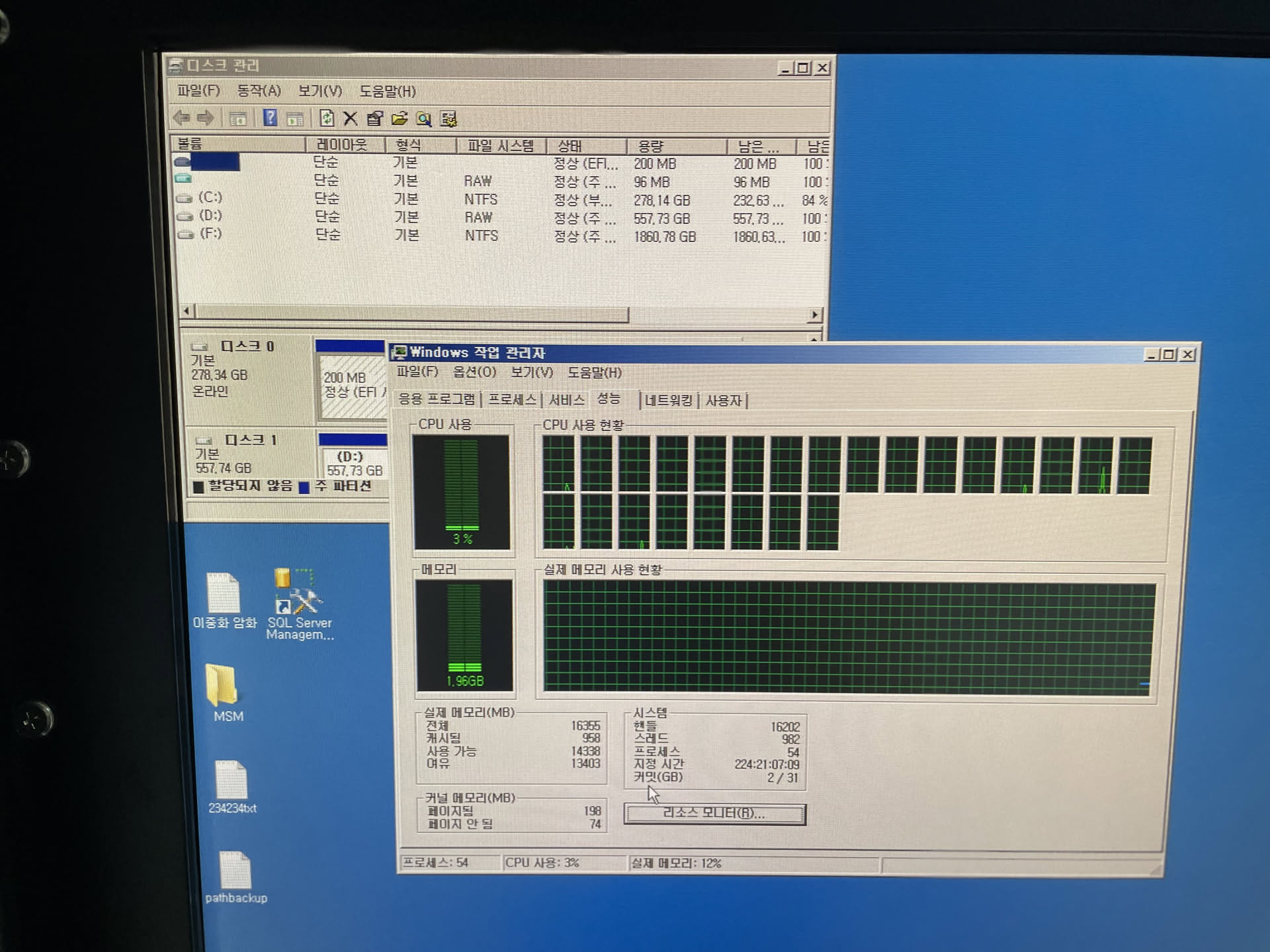This screenshot has width=1270, height=952.
Task: Select the (C:) volume row
Action: [x=210, y=198]
